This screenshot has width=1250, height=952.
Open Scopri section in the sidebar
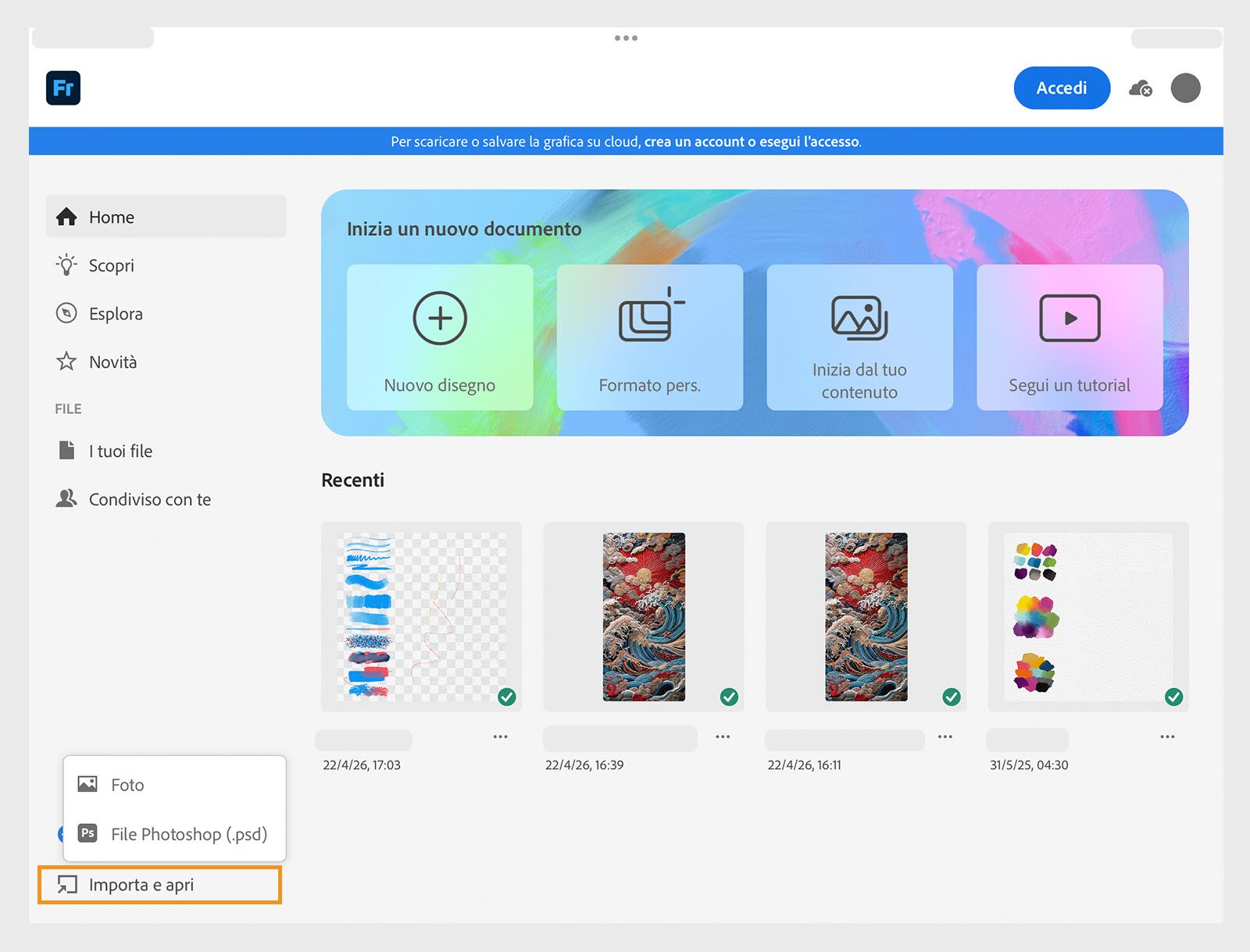pos(166,266)
